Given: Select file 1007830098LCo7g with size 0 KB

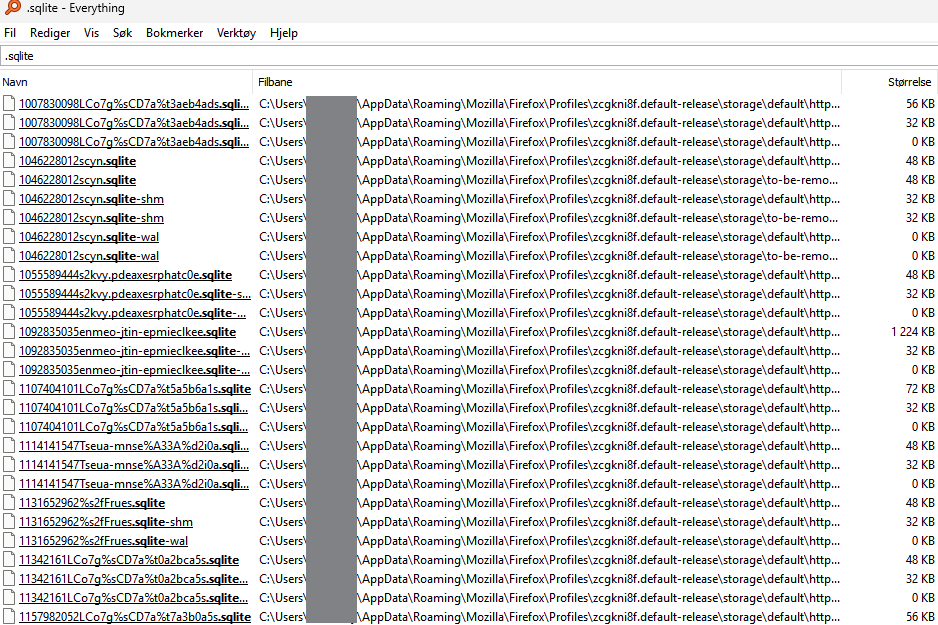Looking at the screenshot, I should (134, 142).
